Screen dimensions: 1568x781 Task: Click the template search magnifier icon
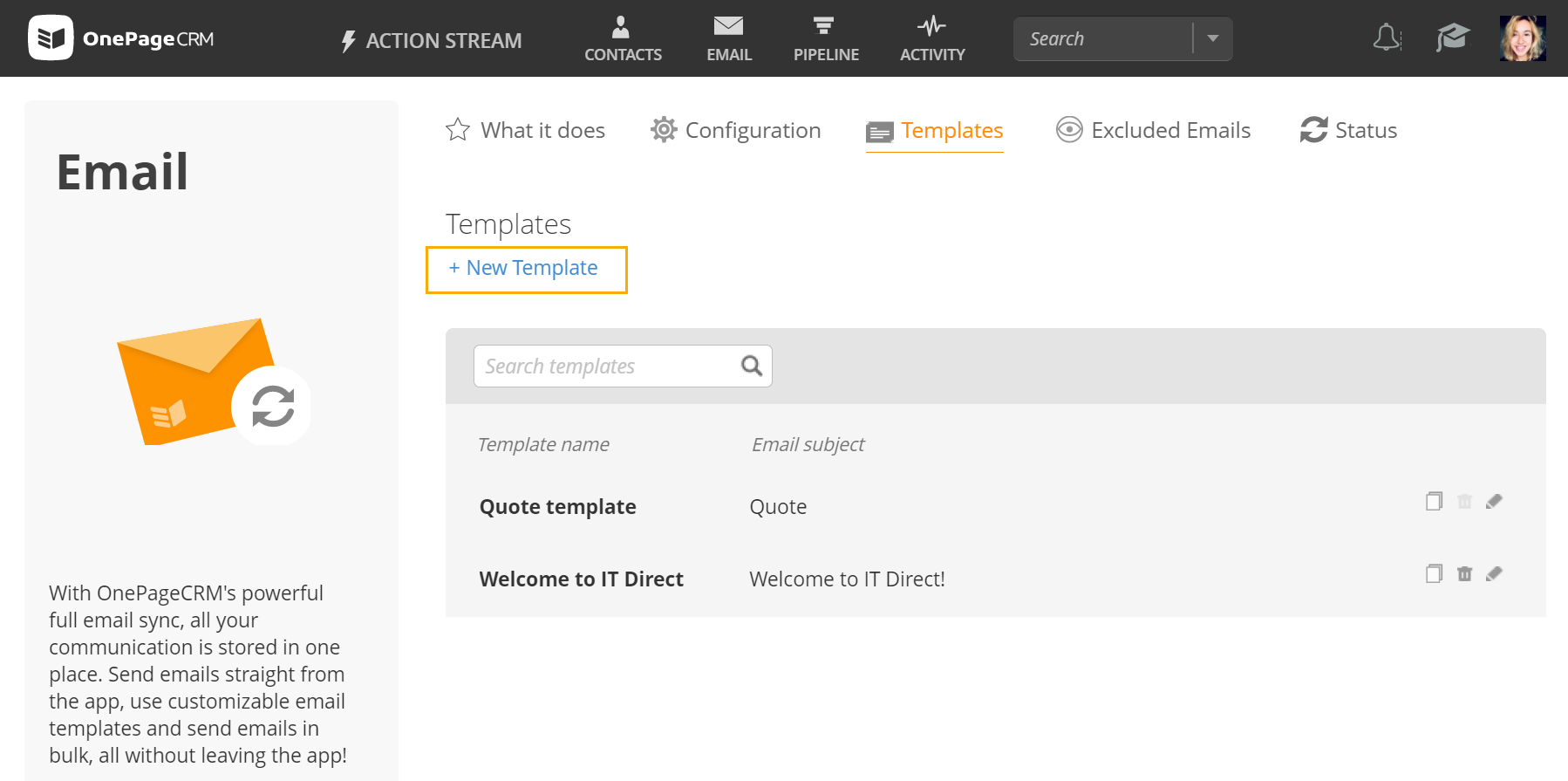pyautogui.click(x=752, y=366)
